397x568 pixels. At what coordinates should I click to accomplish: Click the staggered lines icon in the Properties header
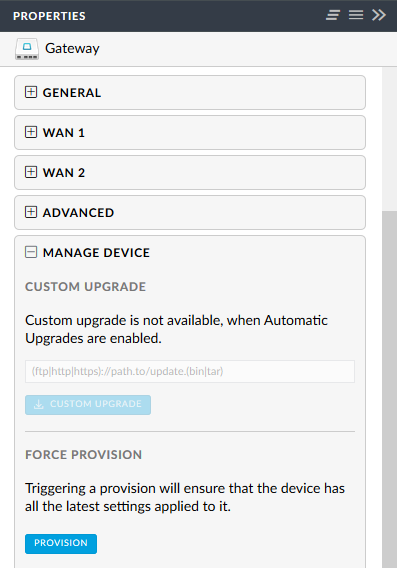point(333,15)
